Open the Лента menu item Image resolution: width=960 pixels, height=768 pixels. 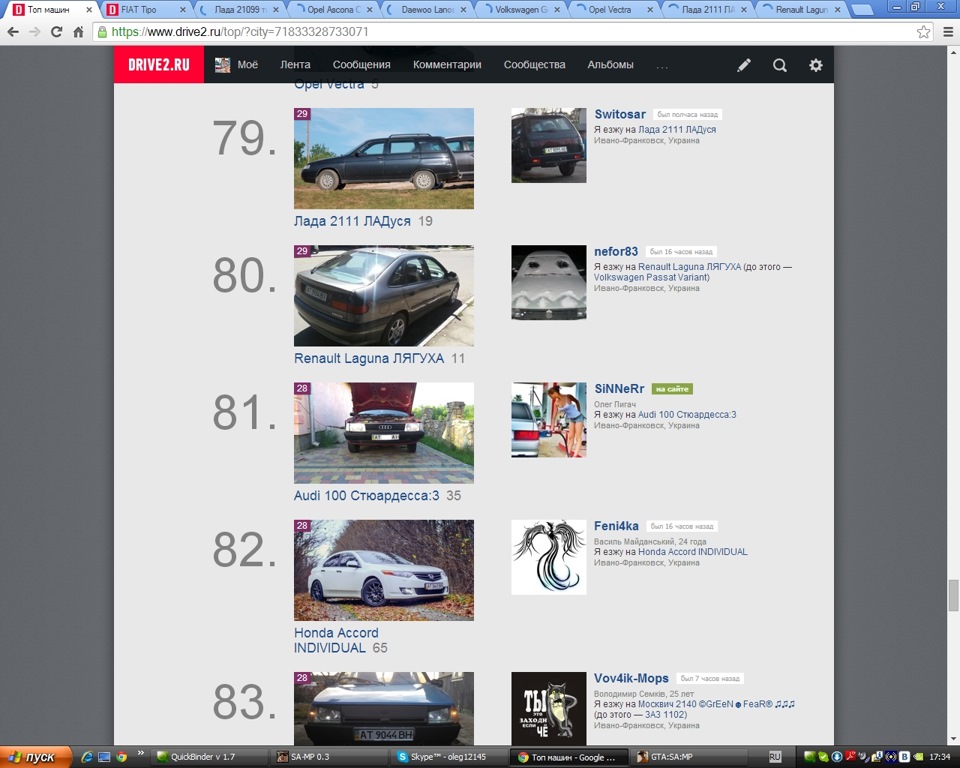point(295,64)
